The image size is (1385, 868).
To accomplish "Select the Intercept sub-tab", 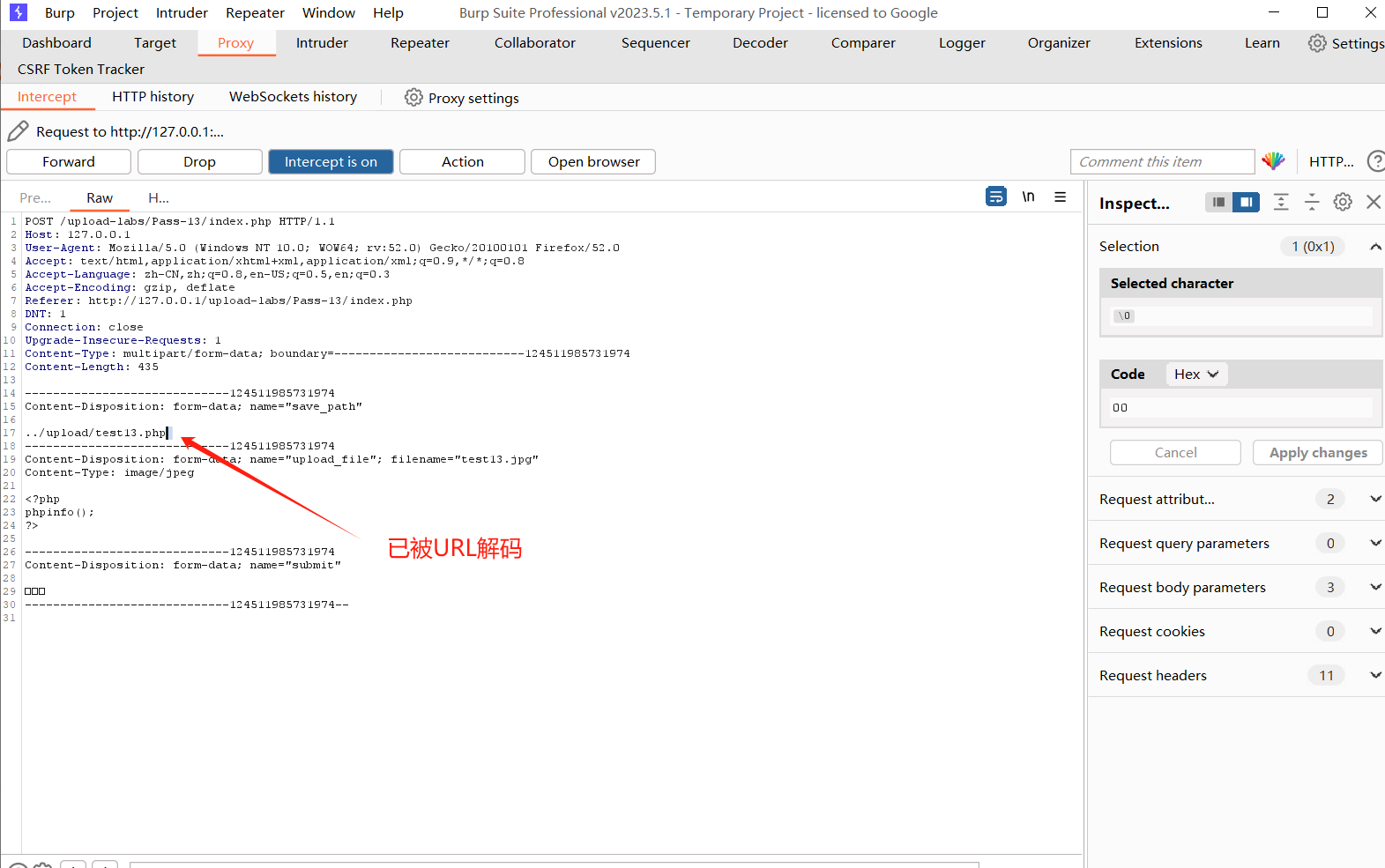I will click(47, 97).
